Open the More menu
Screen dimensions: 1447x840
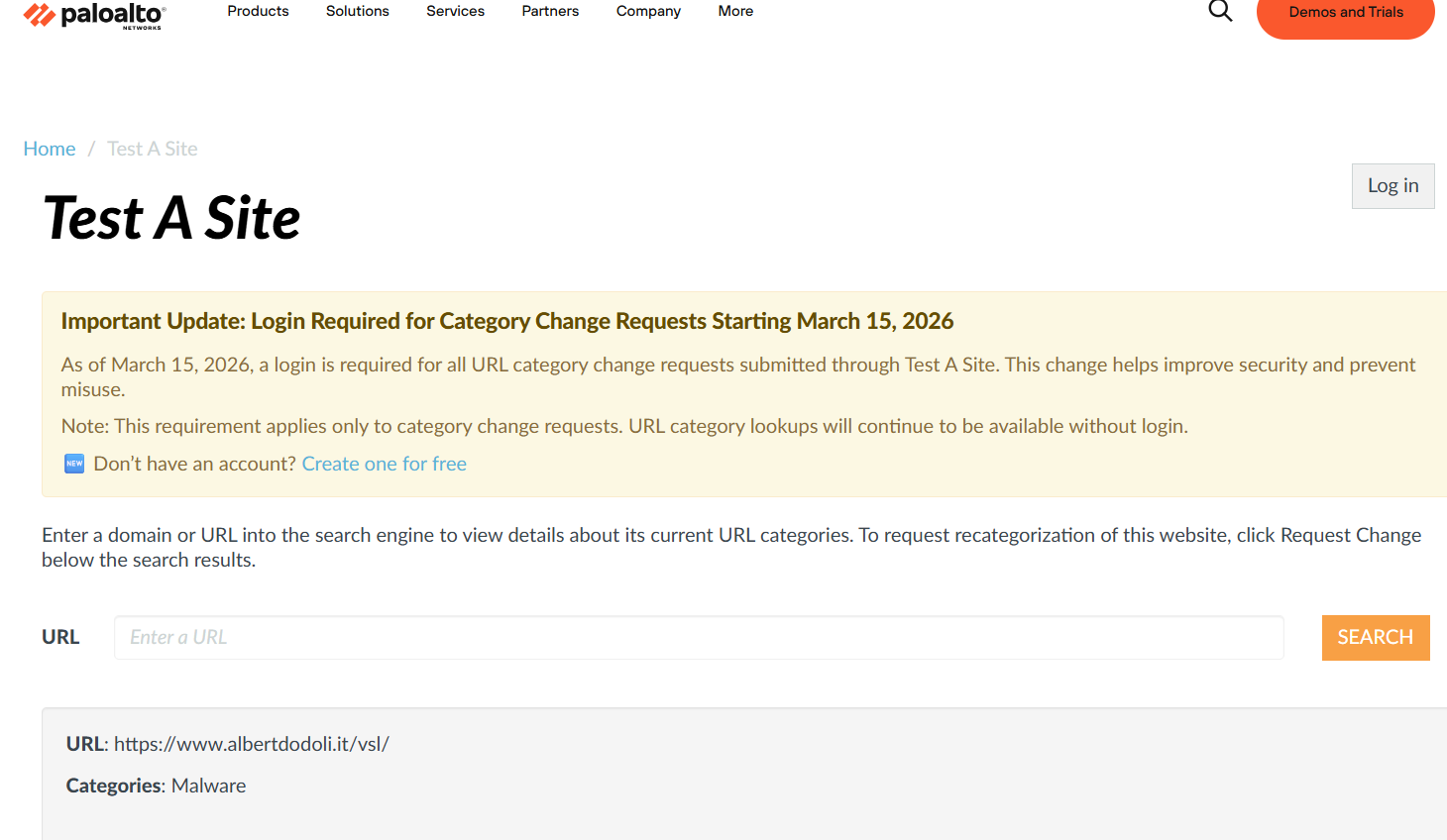(x=735, y=11)
